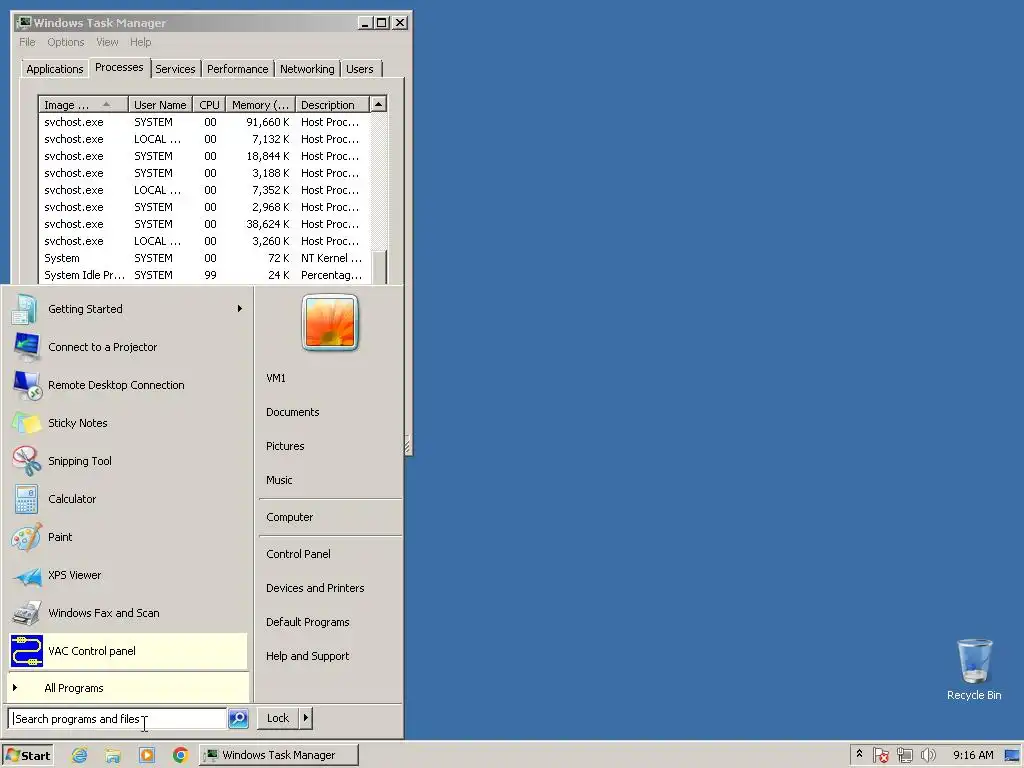The height and width of the screenshot is (768, 1024).
Task: Click the Lock button
Action: point(278,718)
